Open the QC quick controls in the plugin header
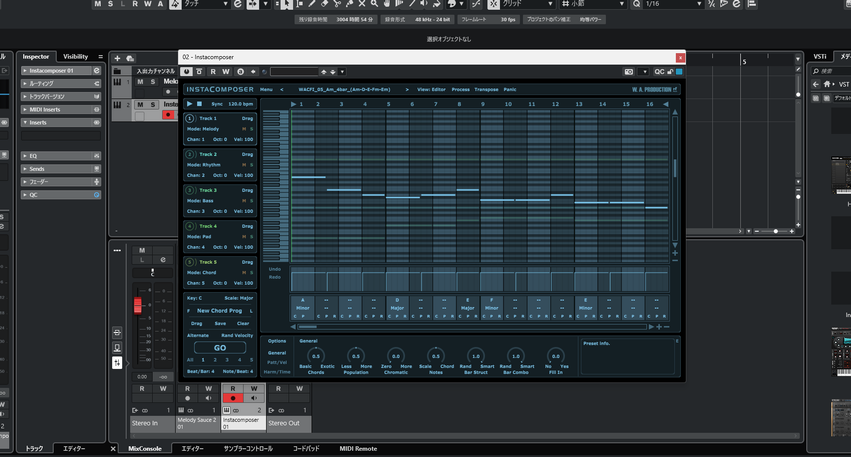Image resolution: width=851 pixels, height=457 pixels. (x=659, y=72)
